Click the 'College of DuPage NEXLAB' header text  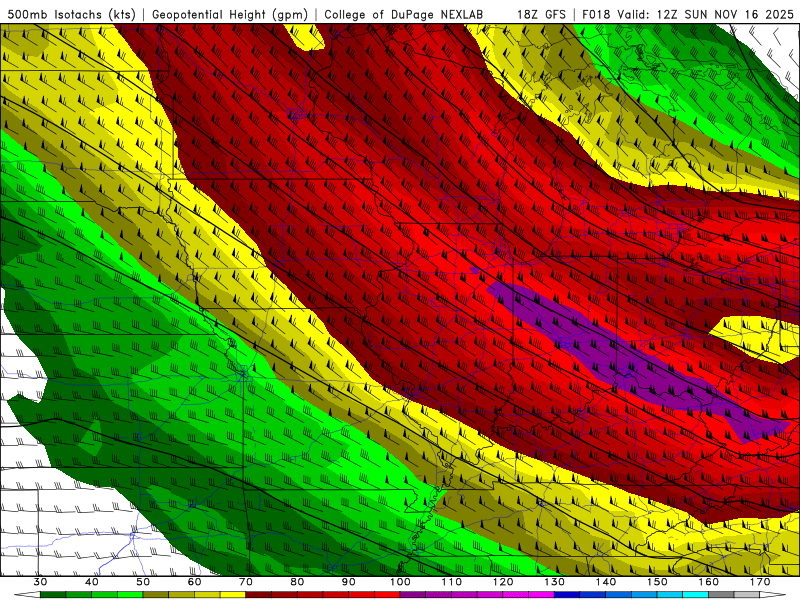tap(403, 15)
